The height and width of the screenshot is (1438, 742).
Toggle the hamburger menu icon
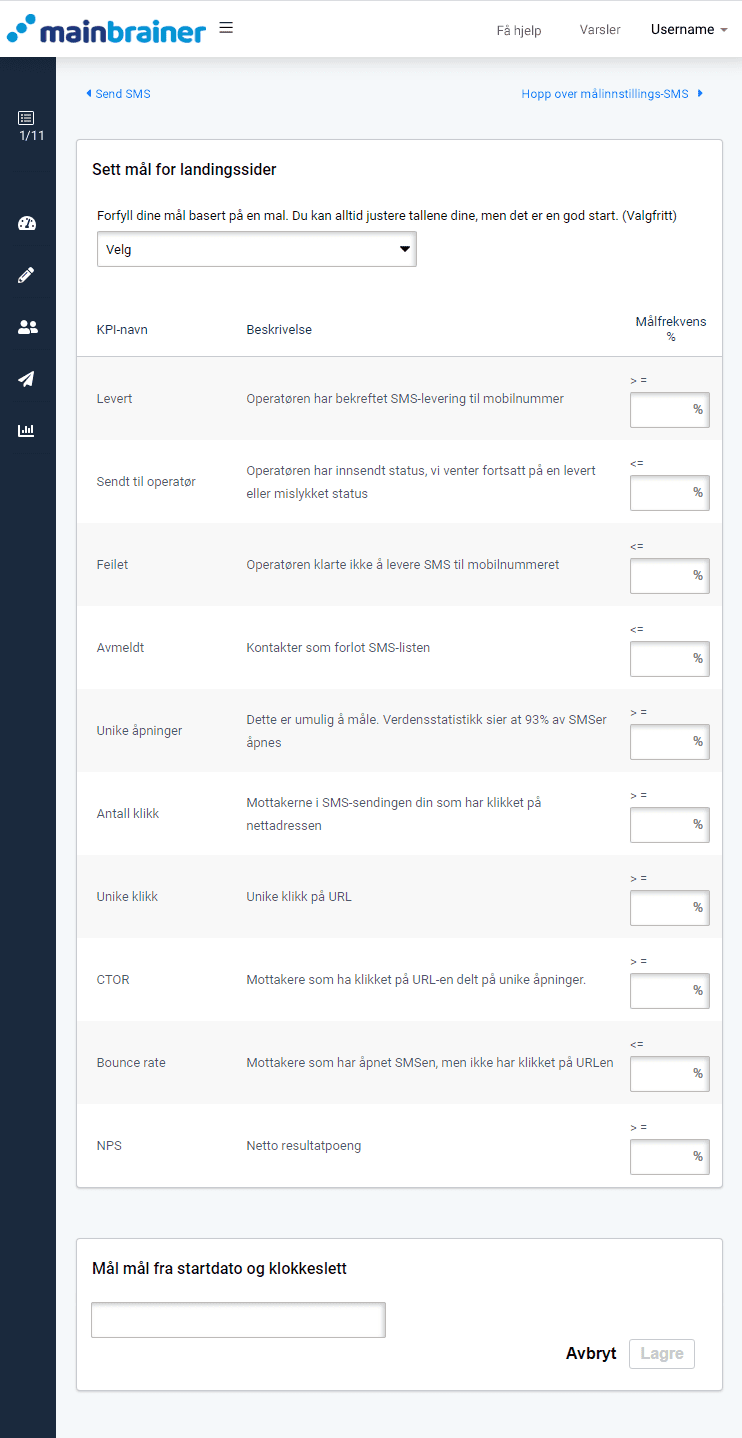click(x=226, y=28)
